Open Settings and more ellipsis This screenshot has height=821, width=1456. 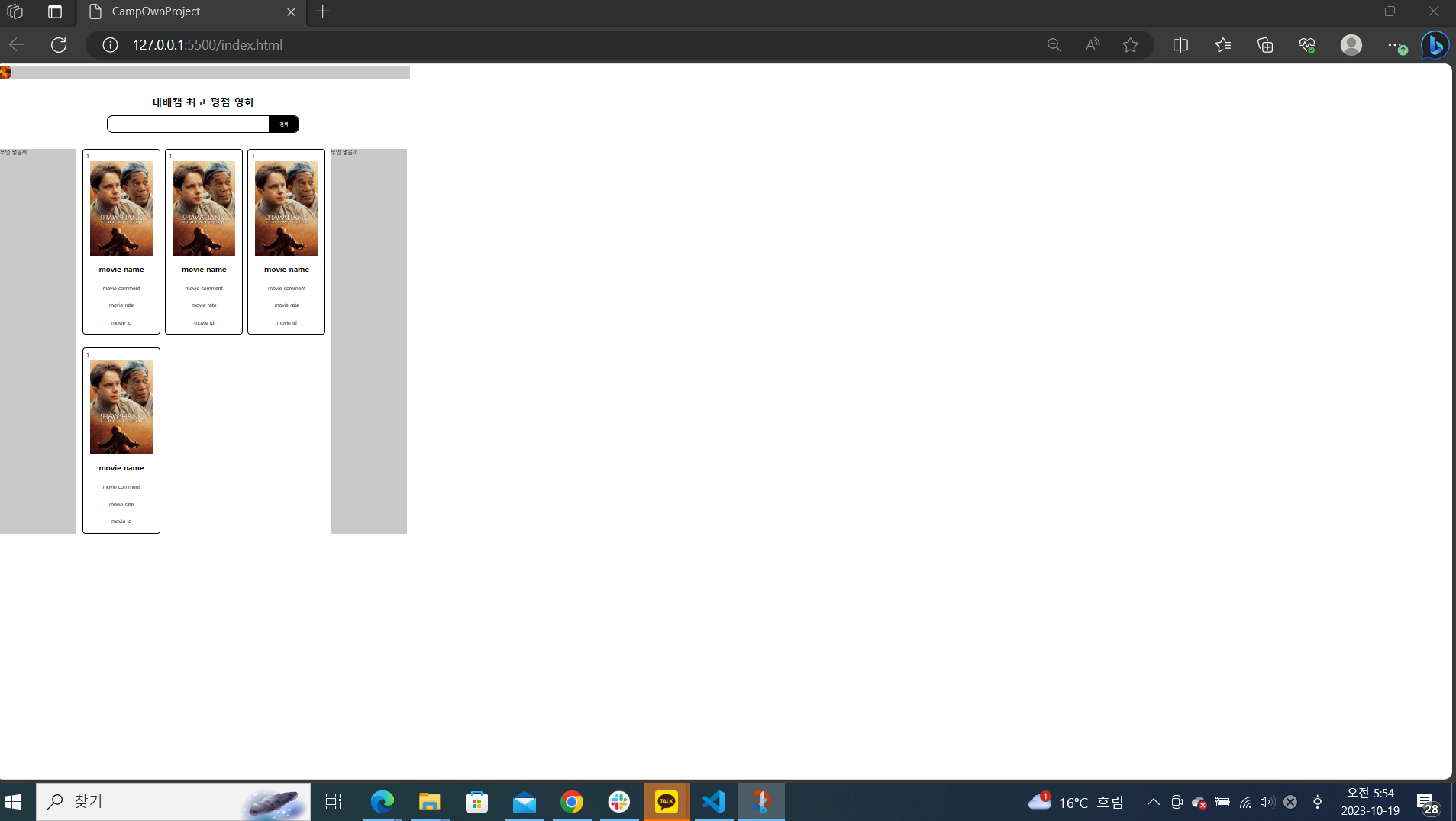[x=1395, y=45]
